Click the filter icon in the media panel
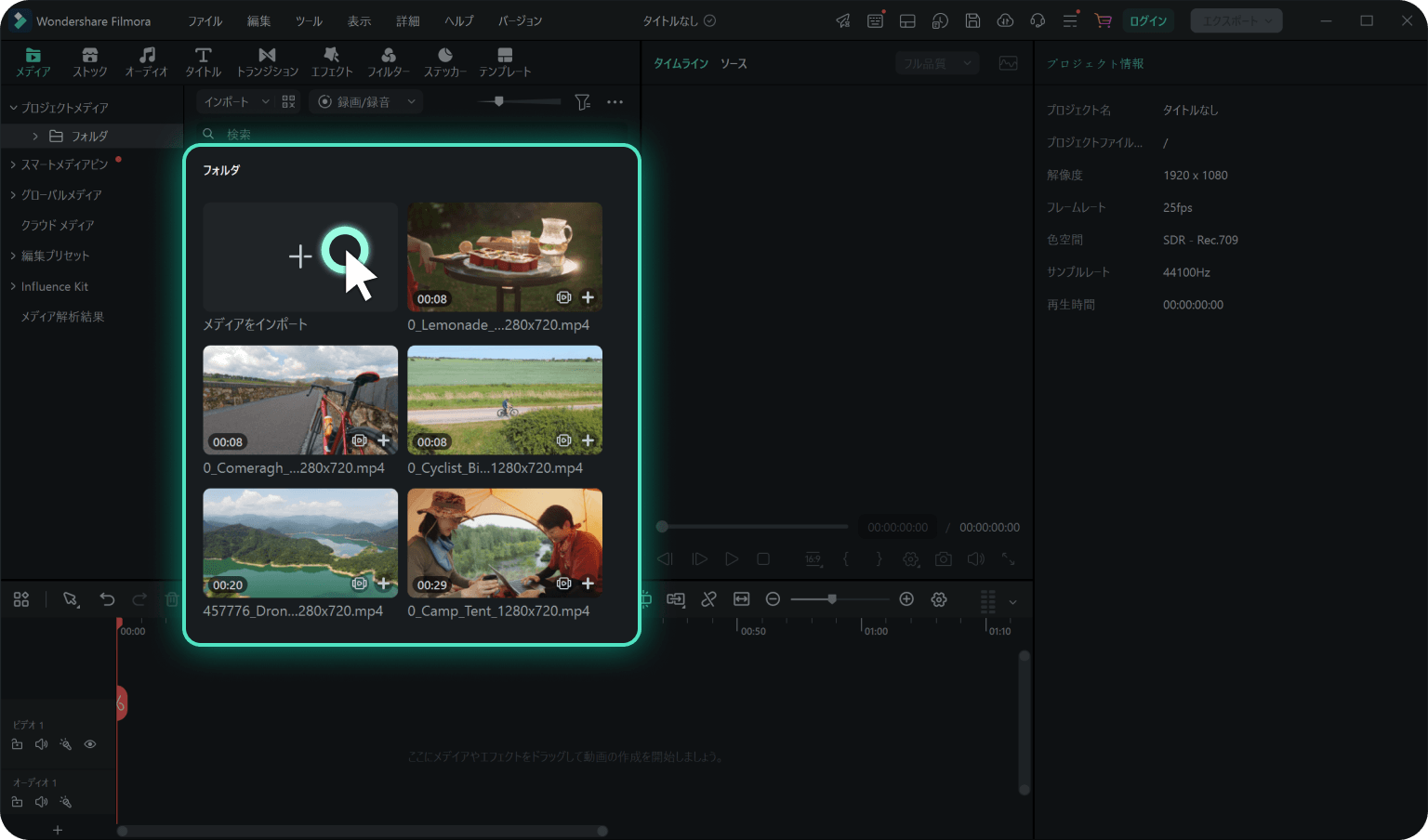Screen dimensions: 1428x840 [582, 102]
